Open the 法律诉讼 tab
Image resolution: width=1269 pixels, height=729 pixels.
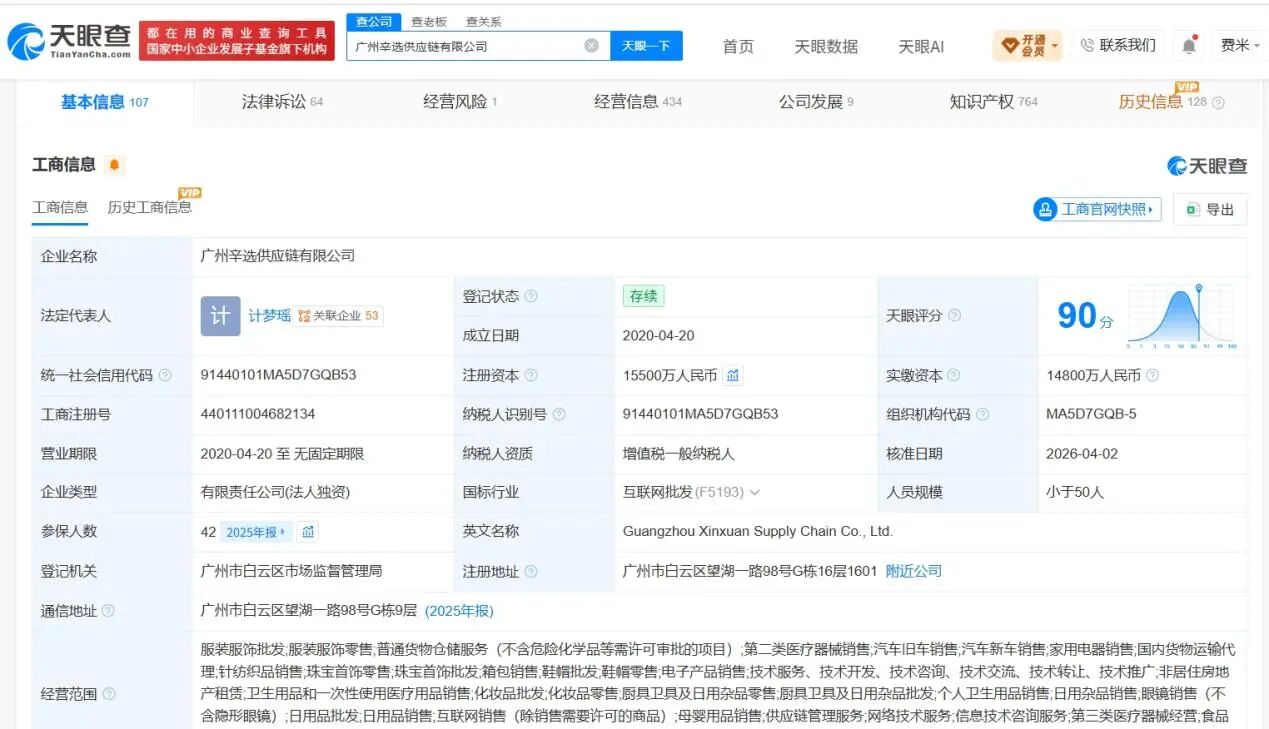282,102
